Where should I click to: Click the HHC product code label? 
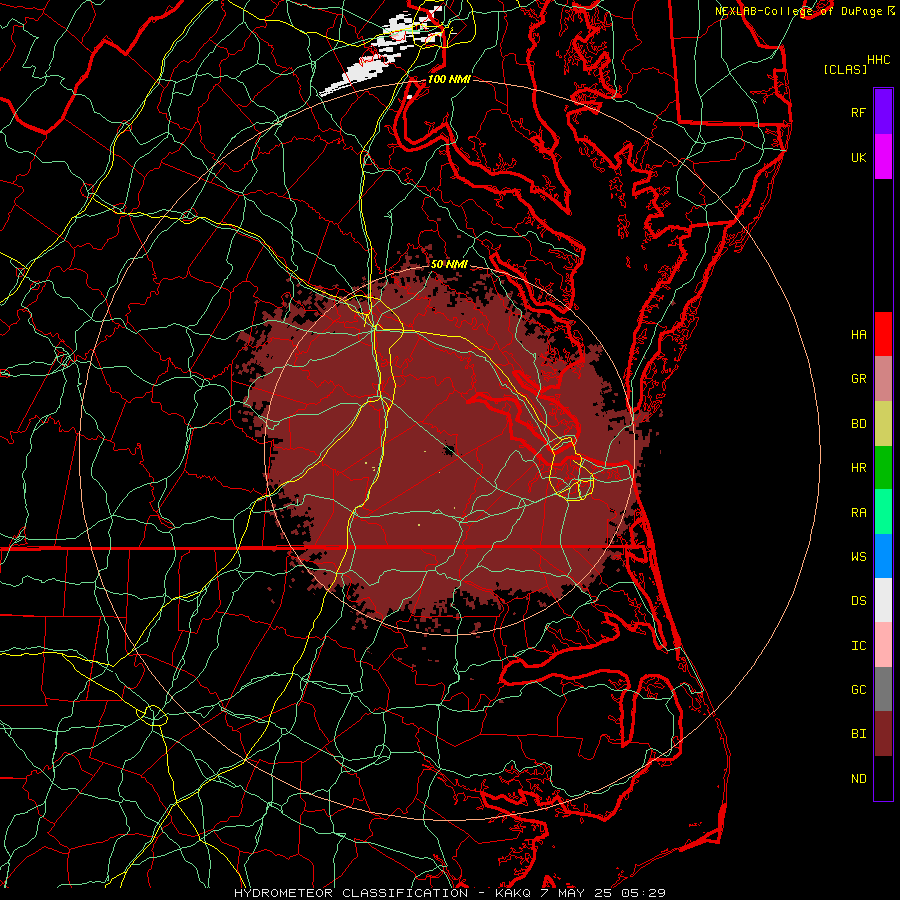click(878, 60)
